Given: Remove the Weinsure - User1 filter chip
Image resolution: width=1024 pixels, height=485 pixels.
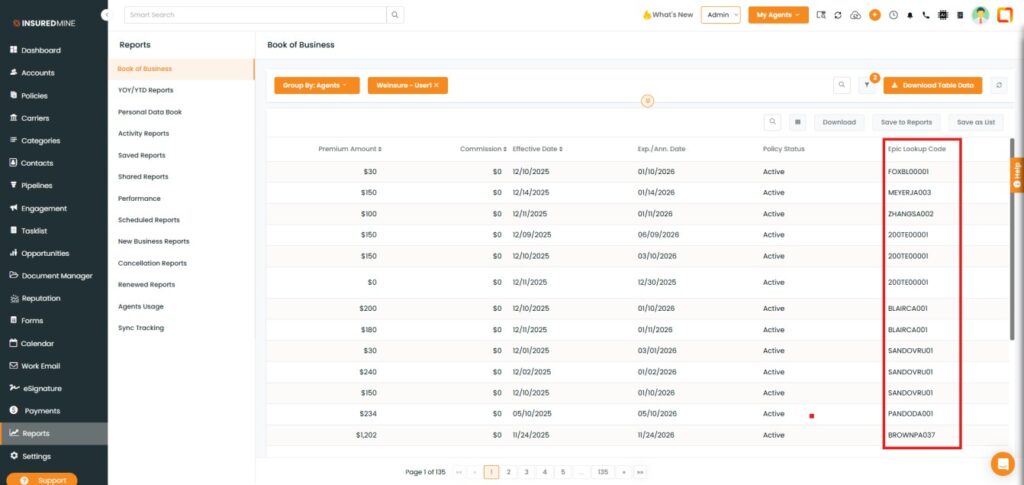Looking at the screenshot, I should point(436,86).
